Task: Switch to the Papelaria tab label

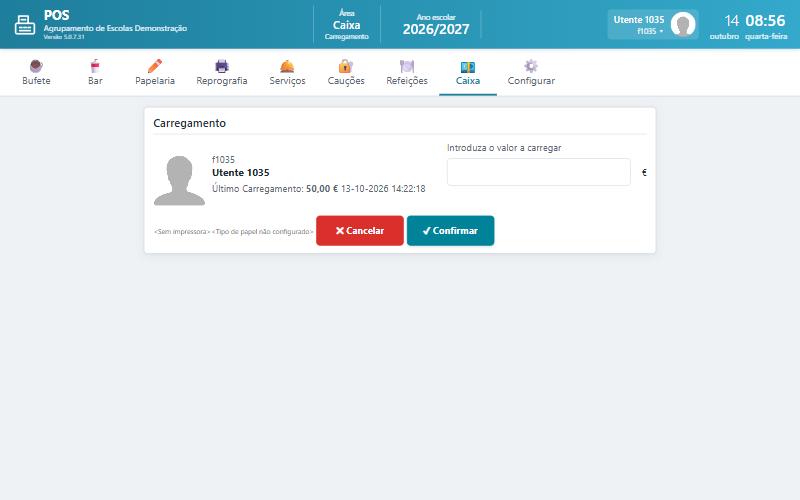Action: [x=155, y=81]
